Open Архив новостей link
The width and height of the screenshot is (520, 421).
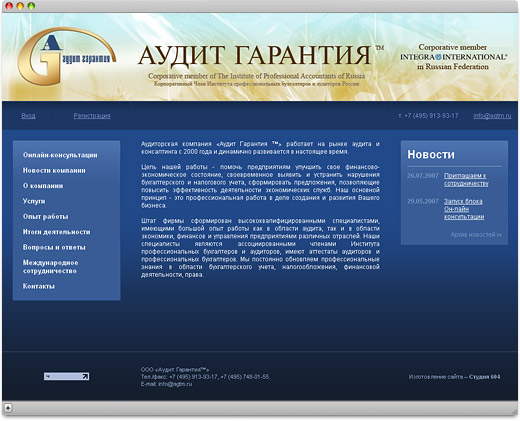coord(476,235)
